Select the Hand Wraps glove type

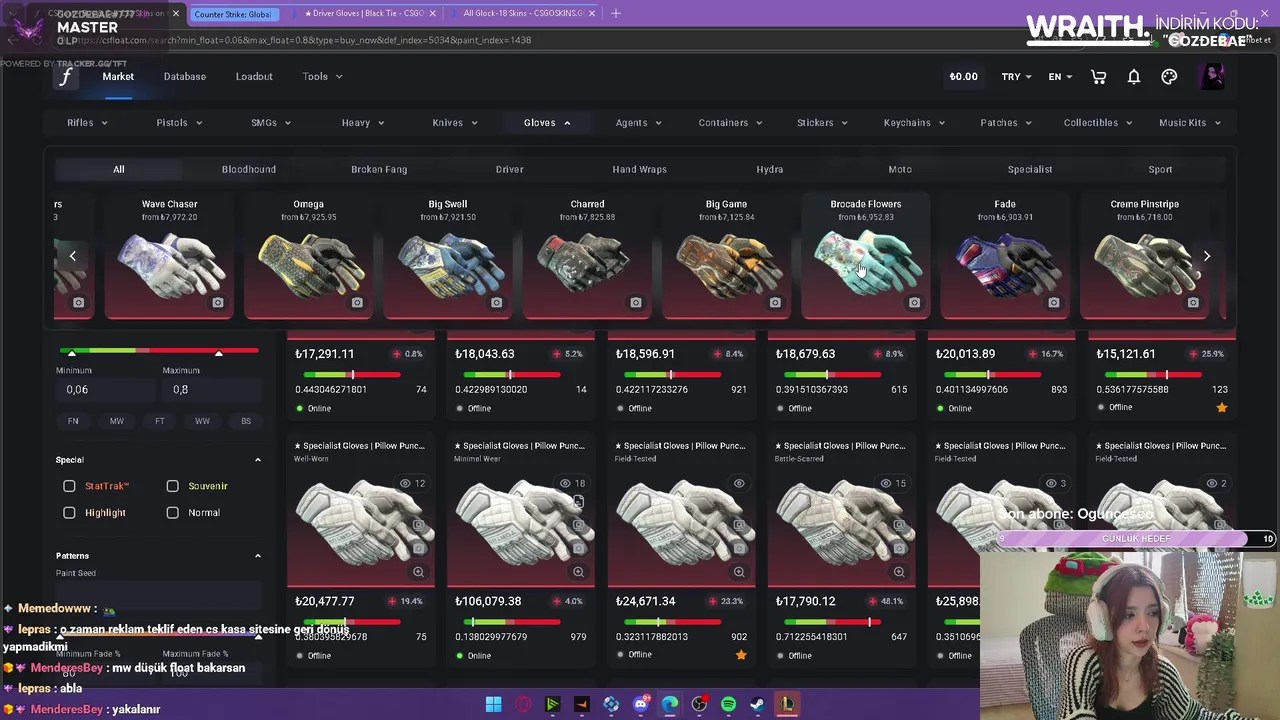click(x=639, y=169)
